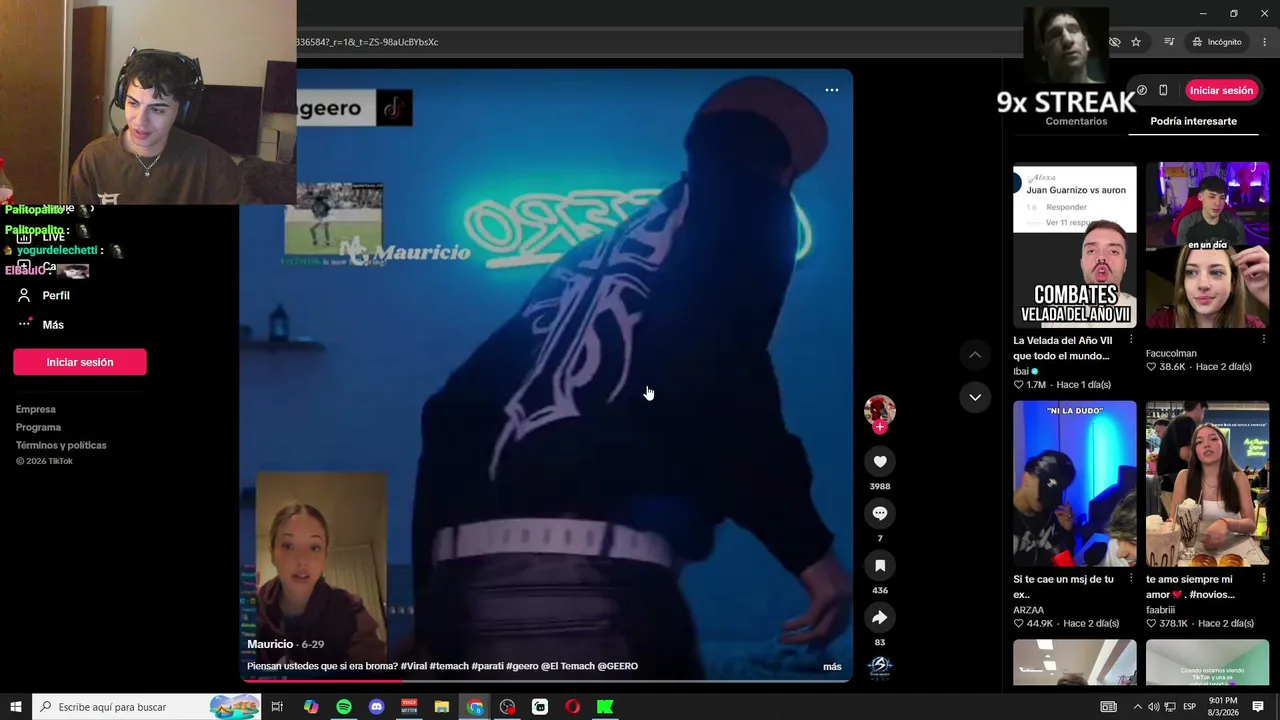
Task: Open the ESP language indicator in tray
Action: tap(1190, 707)
